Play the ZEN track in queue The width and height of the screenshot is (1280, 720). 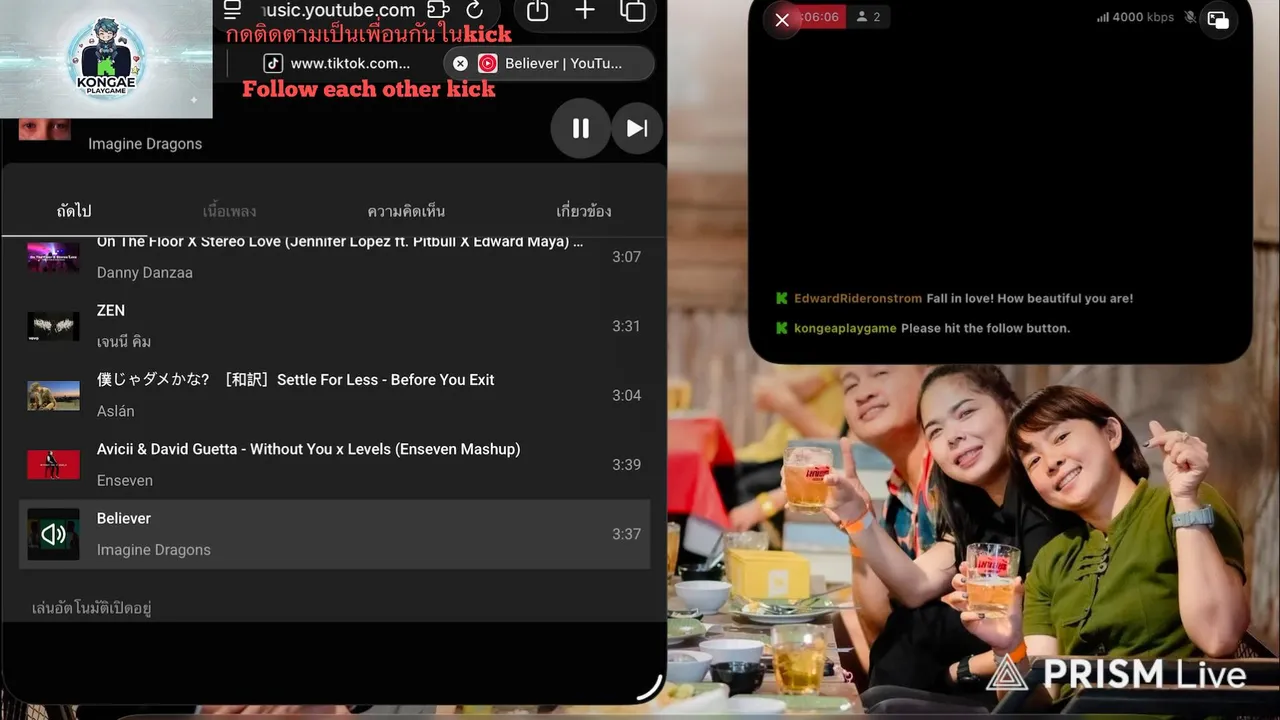[334, 326]
